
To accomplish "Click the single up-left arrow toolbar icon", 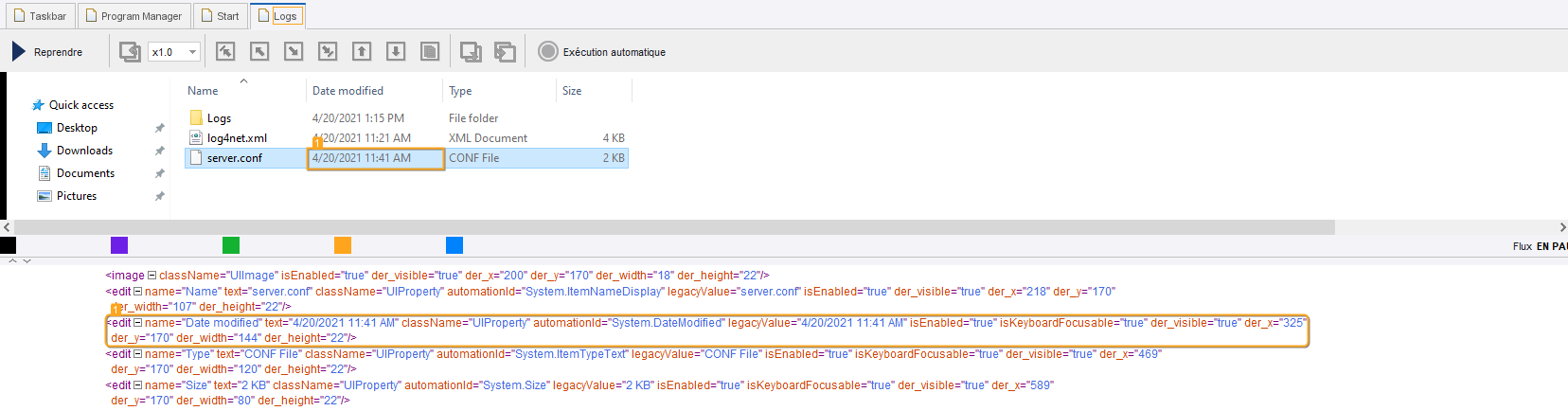I will click(x=259, y=51).
